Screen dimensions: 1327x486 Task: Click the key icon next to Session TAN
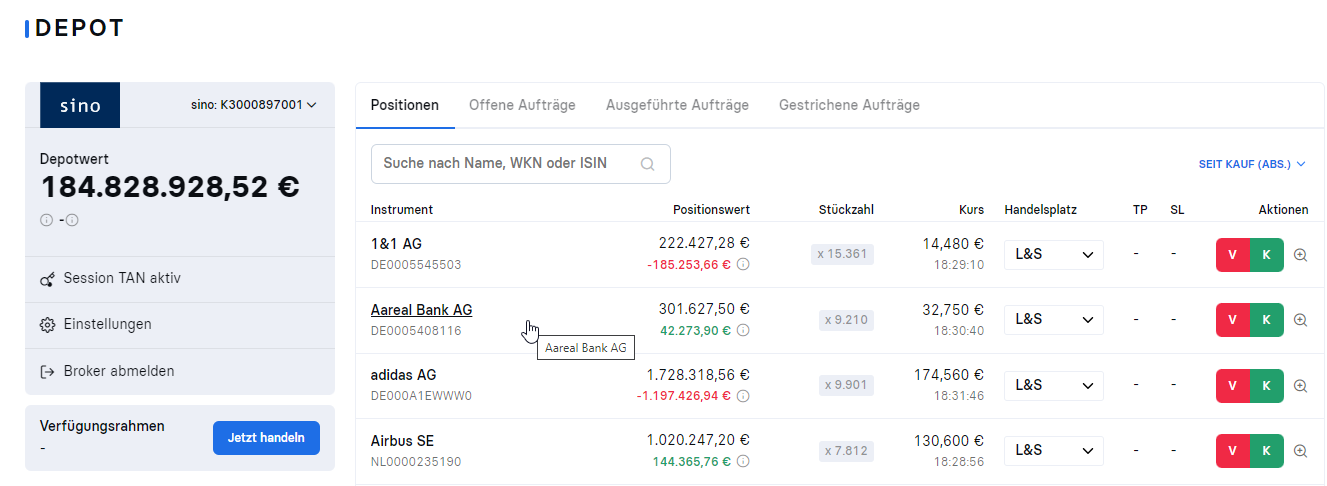point(47,279)
